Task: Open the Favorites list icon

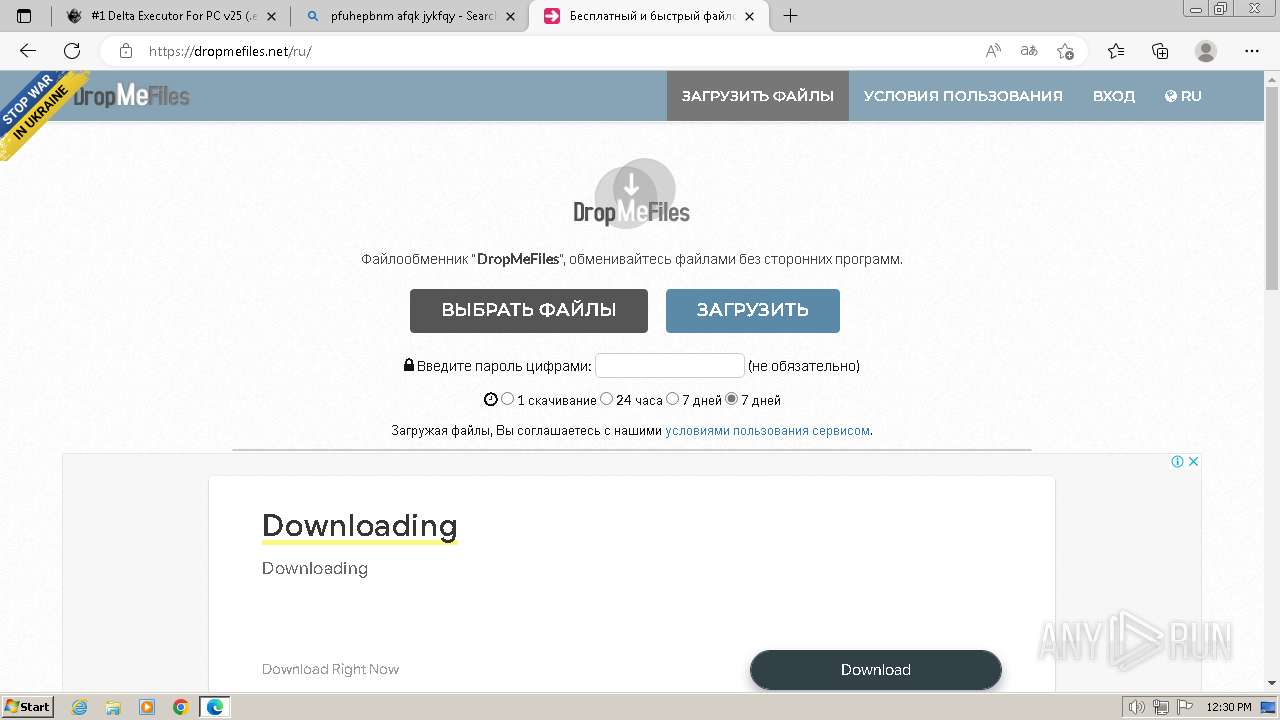Action: pos(1116,51)
